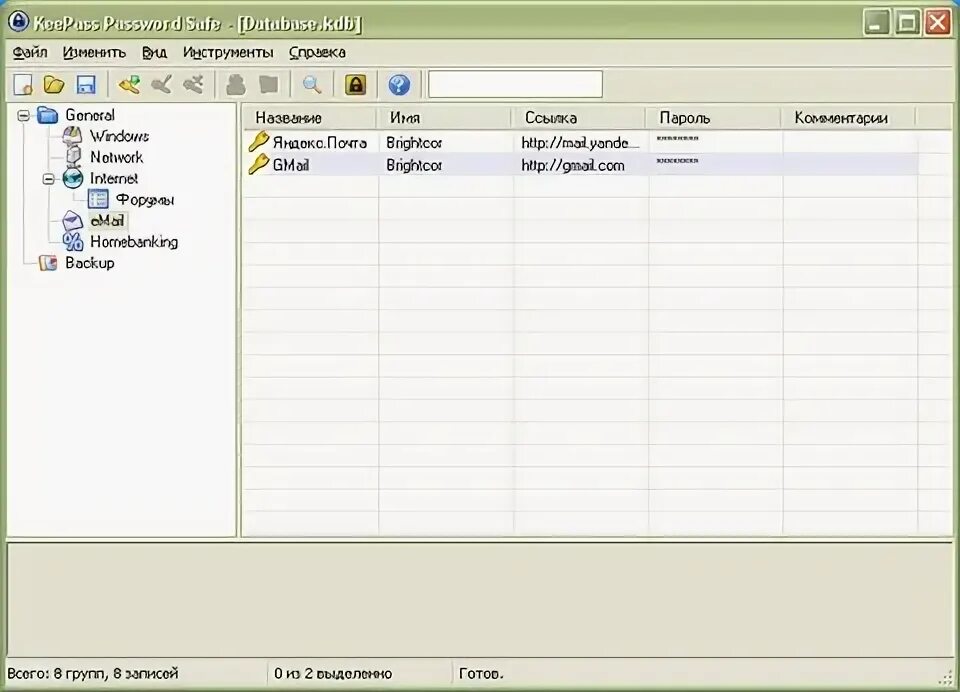Screen dimensions: 960x692
Task: Sort by the Ссылка column header
Action: click(x=579, y=118)
